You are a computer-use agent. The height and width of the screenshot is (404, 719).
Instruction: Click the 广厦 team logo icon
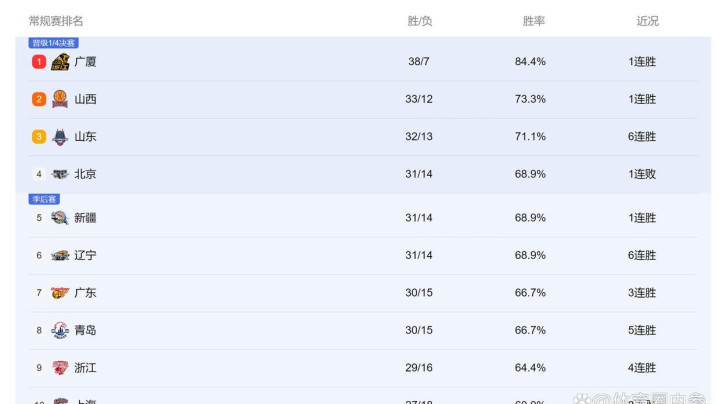(60, 62)
